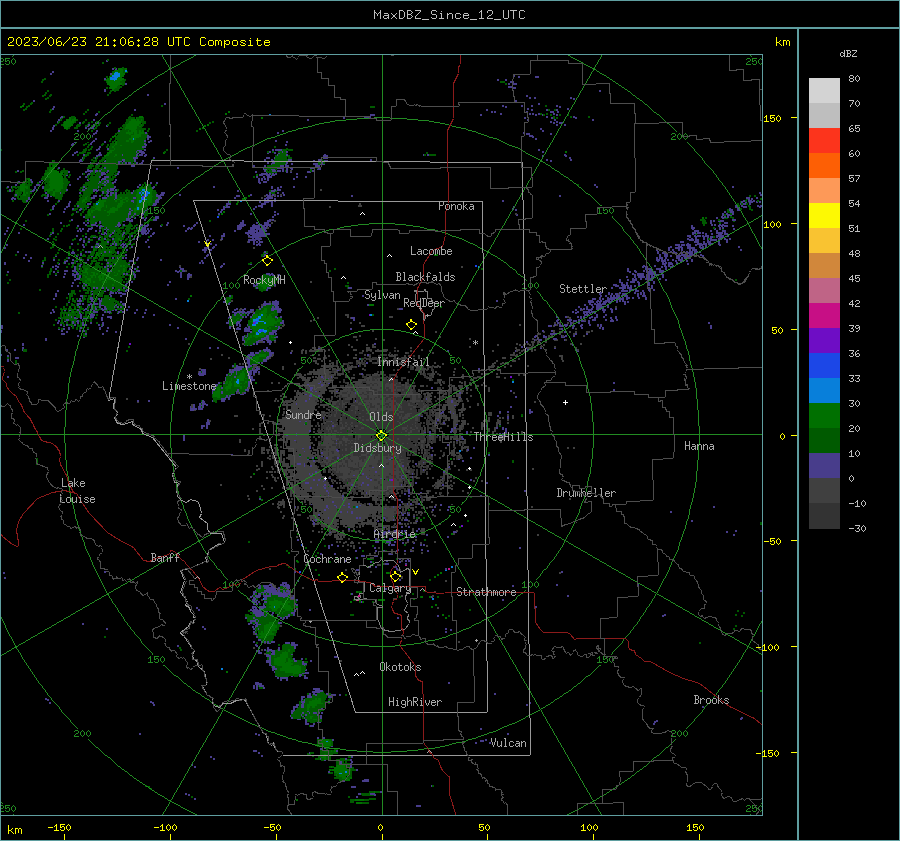Select the blue 33-36 dBZ legend swatch
Image resolution: width=900 pixels, height=841 pixels.
[x=824, y=366]
